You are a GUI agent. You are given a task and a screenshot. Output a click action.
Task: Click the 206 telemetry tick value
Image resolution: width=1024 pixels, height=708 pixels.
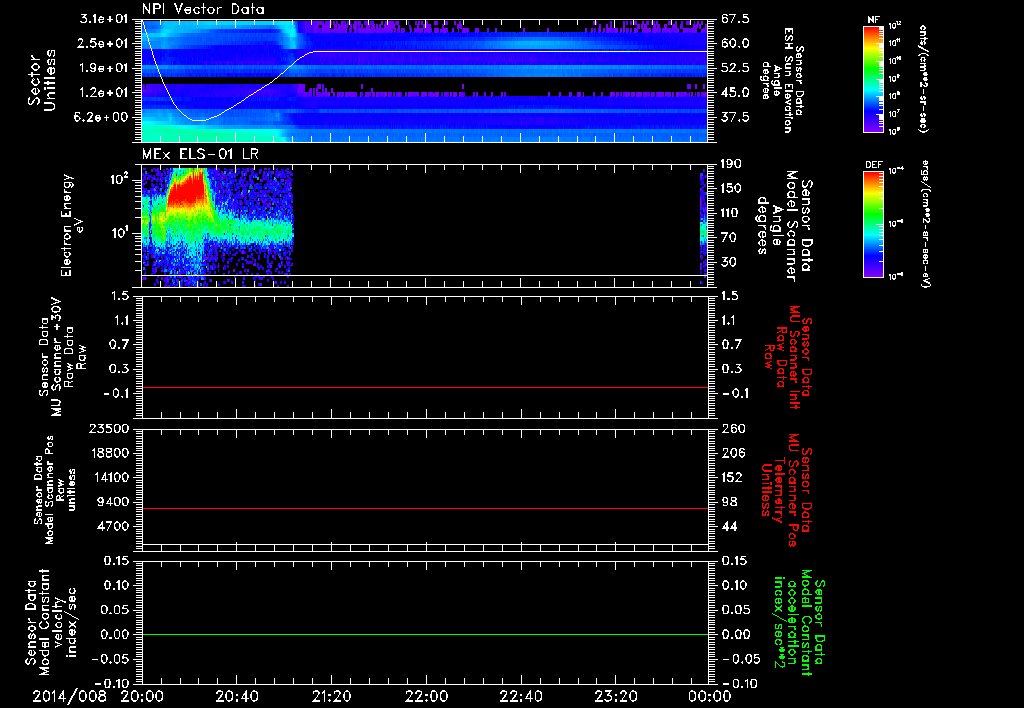pyautogui.click(x=731, y=453)
